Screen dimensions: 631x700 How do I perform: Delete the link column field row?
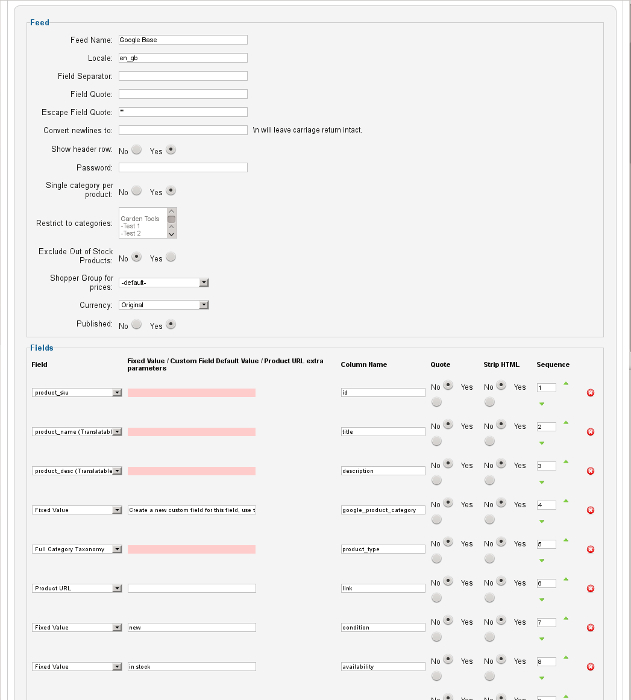[x=590, y=588]
